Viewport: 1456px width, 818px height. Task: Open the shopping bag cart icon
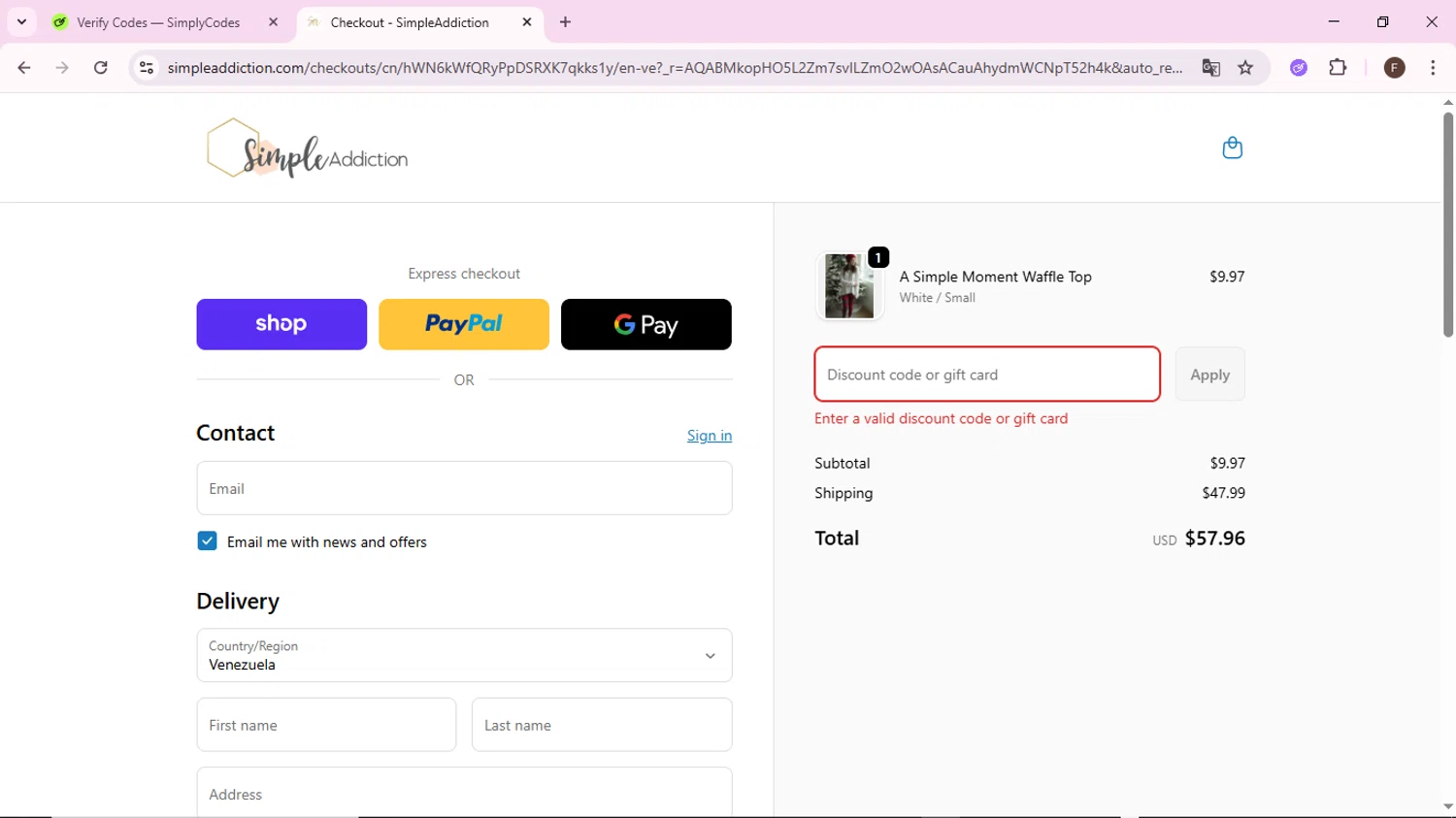[1232, 147]
